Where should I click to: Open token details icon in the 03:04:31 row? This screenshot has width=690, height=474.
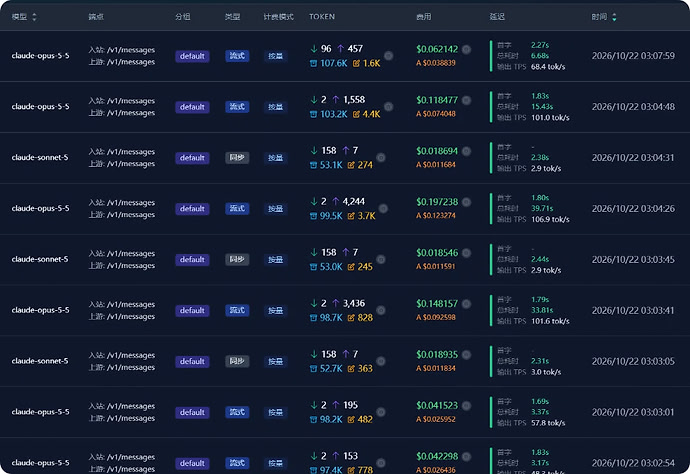pyautogui.click(x=381, y=158)
